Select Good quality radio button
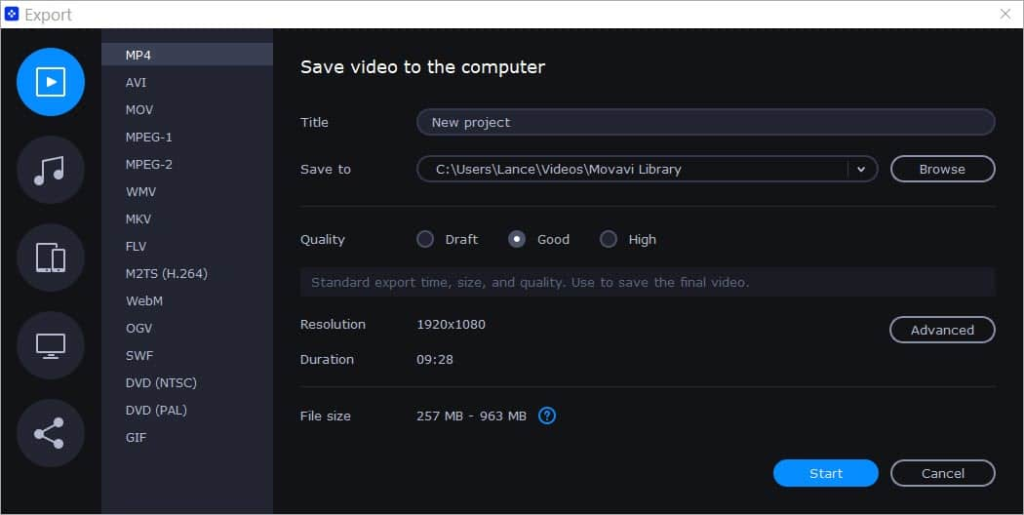 [x=517, y=240]
